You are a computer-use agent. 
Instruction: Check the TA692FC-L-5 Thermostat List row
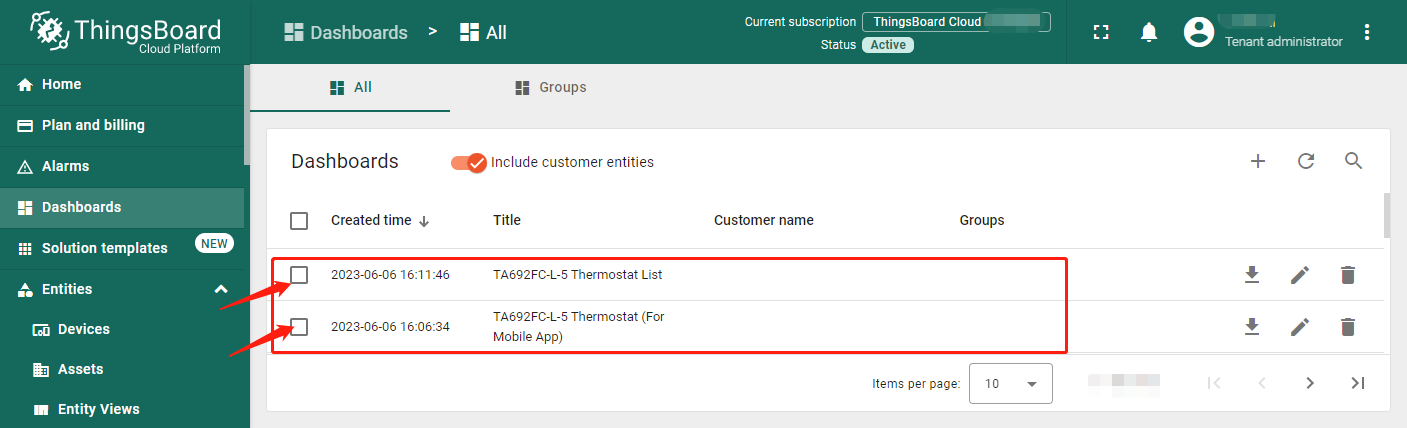pos(299,274)
